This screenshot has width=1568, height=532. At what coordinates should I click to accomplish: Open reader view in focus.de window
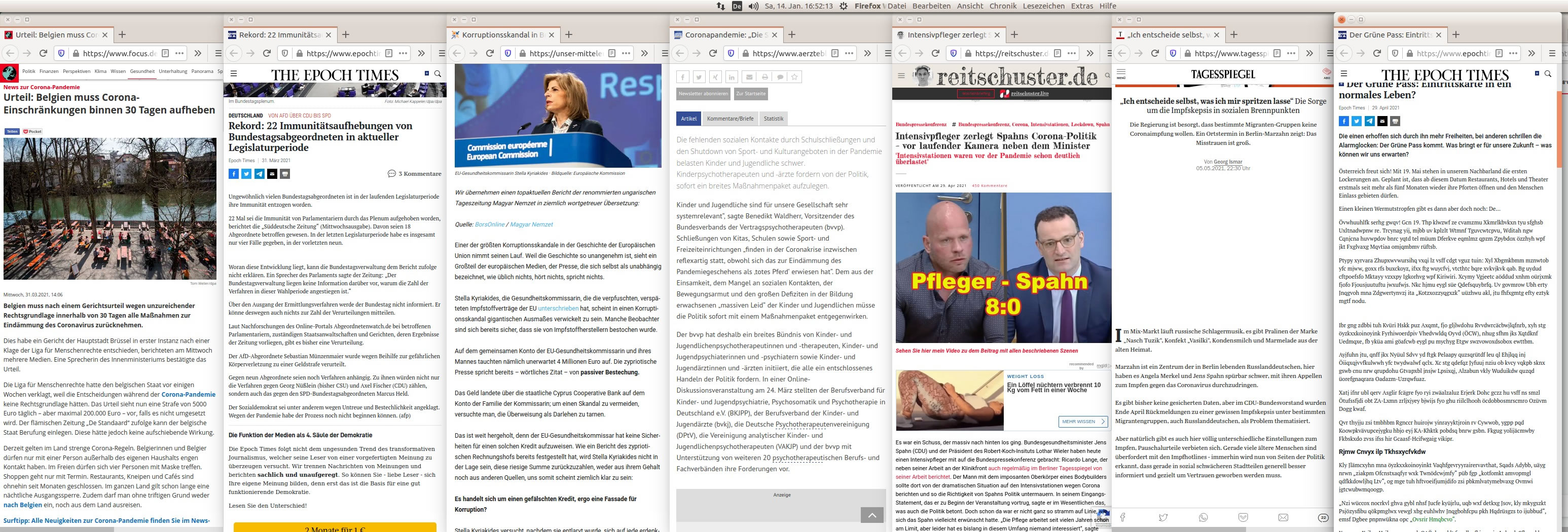166,53
